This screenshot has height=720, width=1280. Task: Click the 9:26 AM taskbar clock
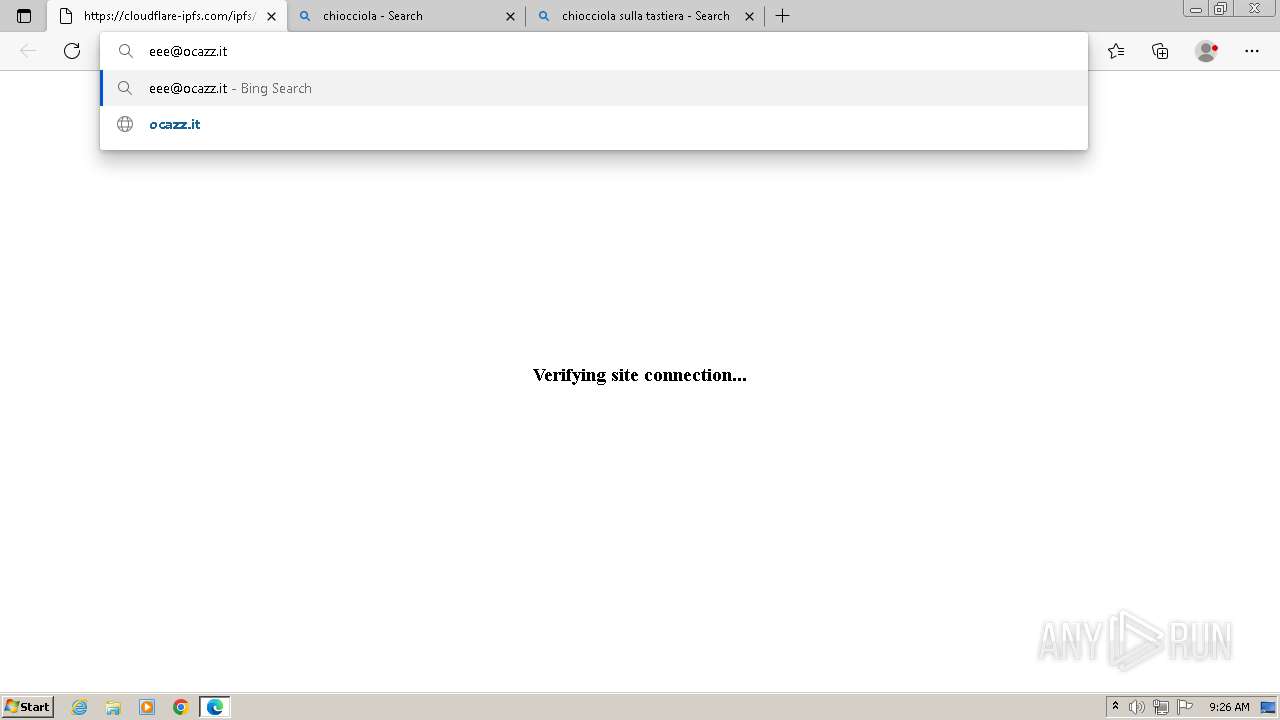pos(1229,707)
